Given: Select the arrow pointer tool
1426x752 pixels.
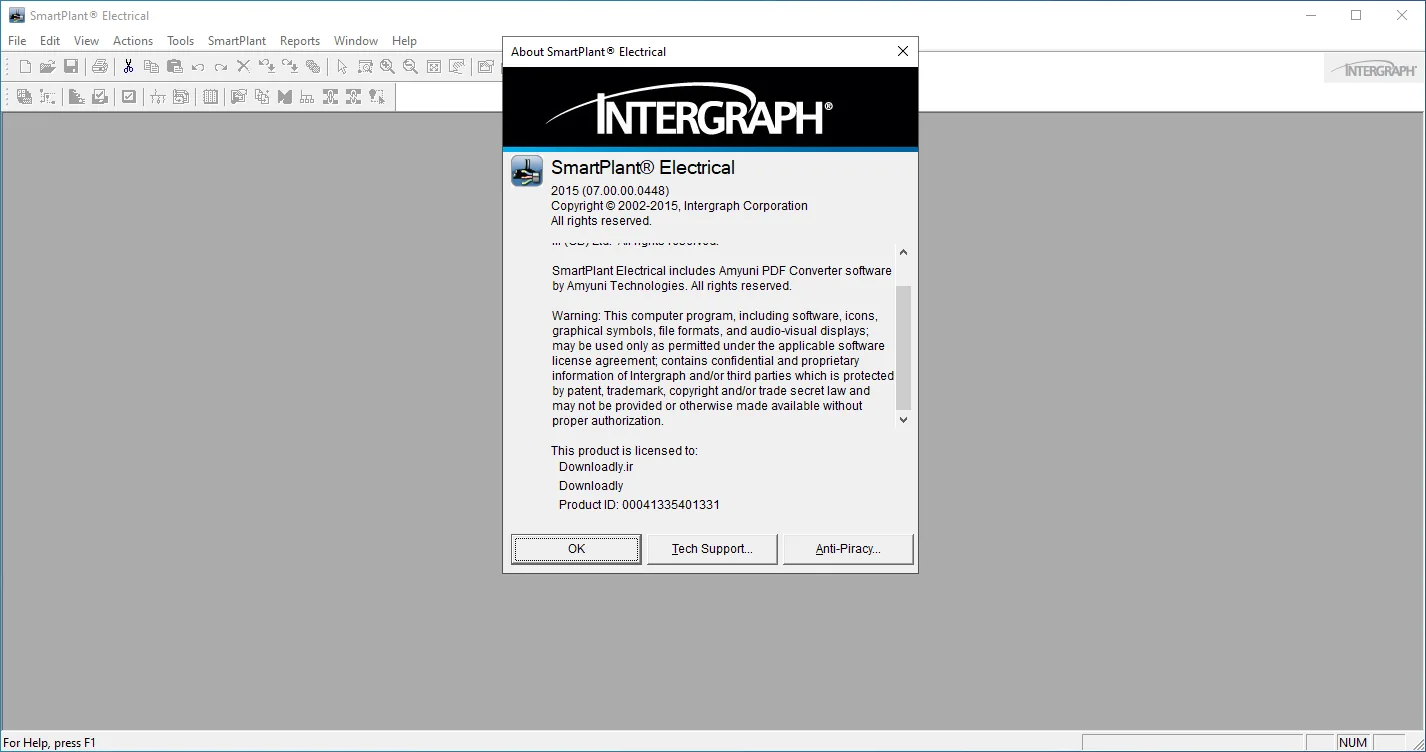Looking at the screenshot, I should click(342, 67).
